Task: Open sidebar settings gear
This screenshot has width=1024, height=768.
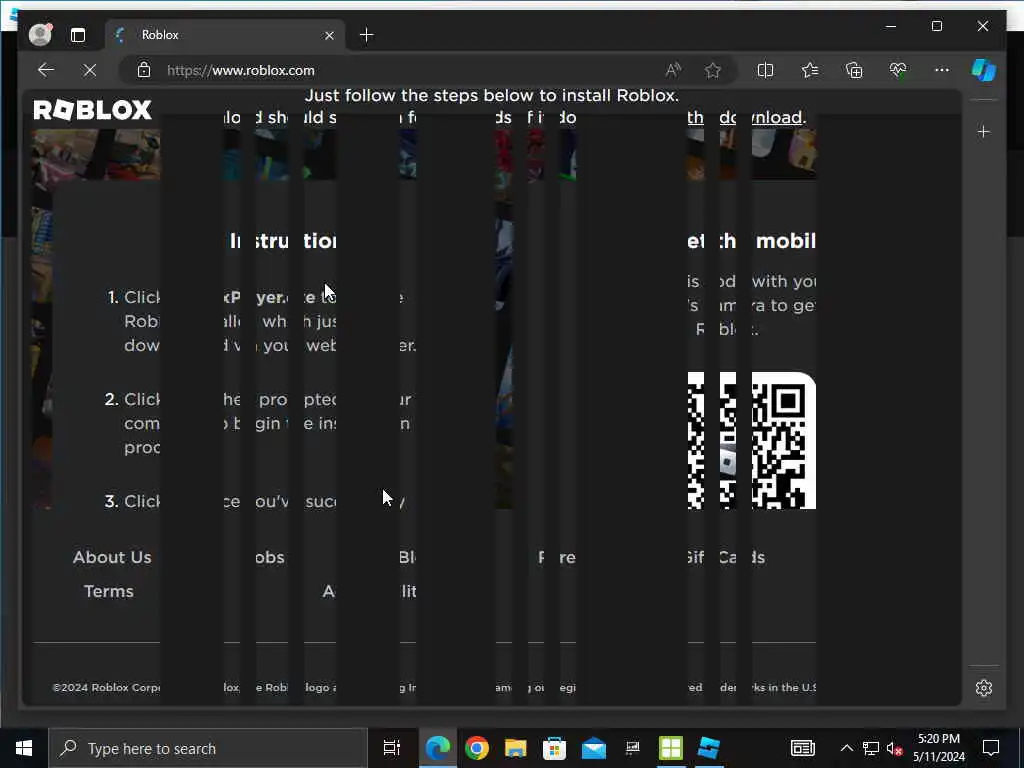Action: [984, 688]
